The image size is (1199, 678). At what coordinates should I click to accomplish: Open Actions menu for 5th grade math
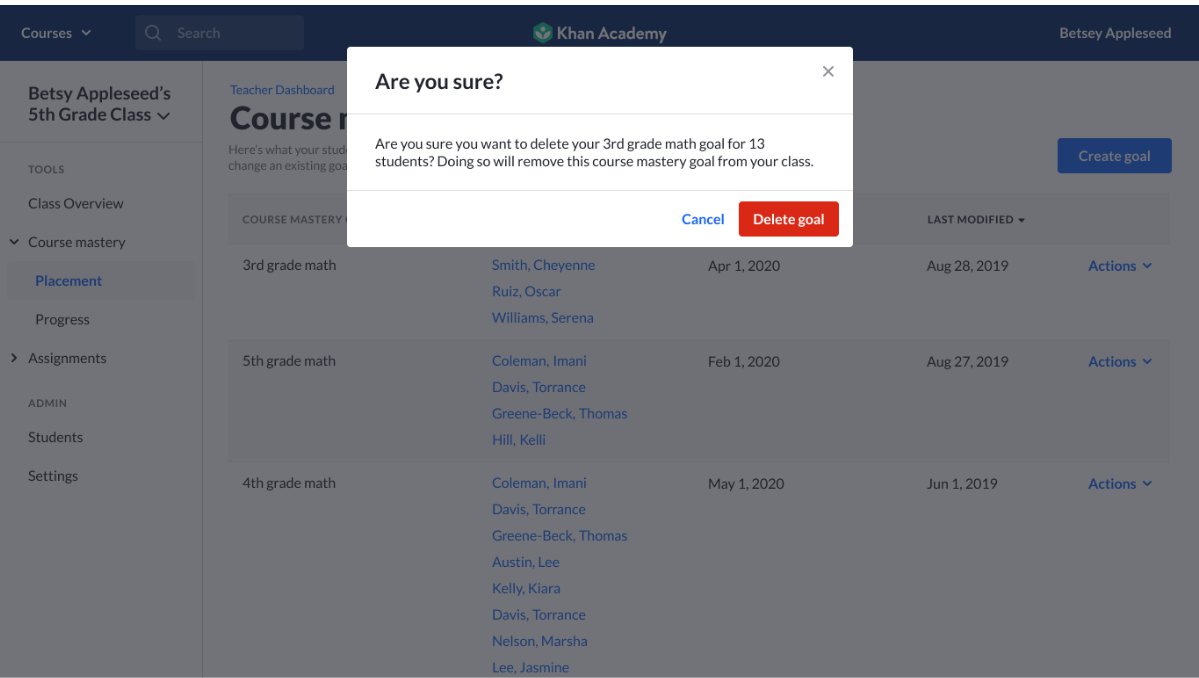[1119, 362]
